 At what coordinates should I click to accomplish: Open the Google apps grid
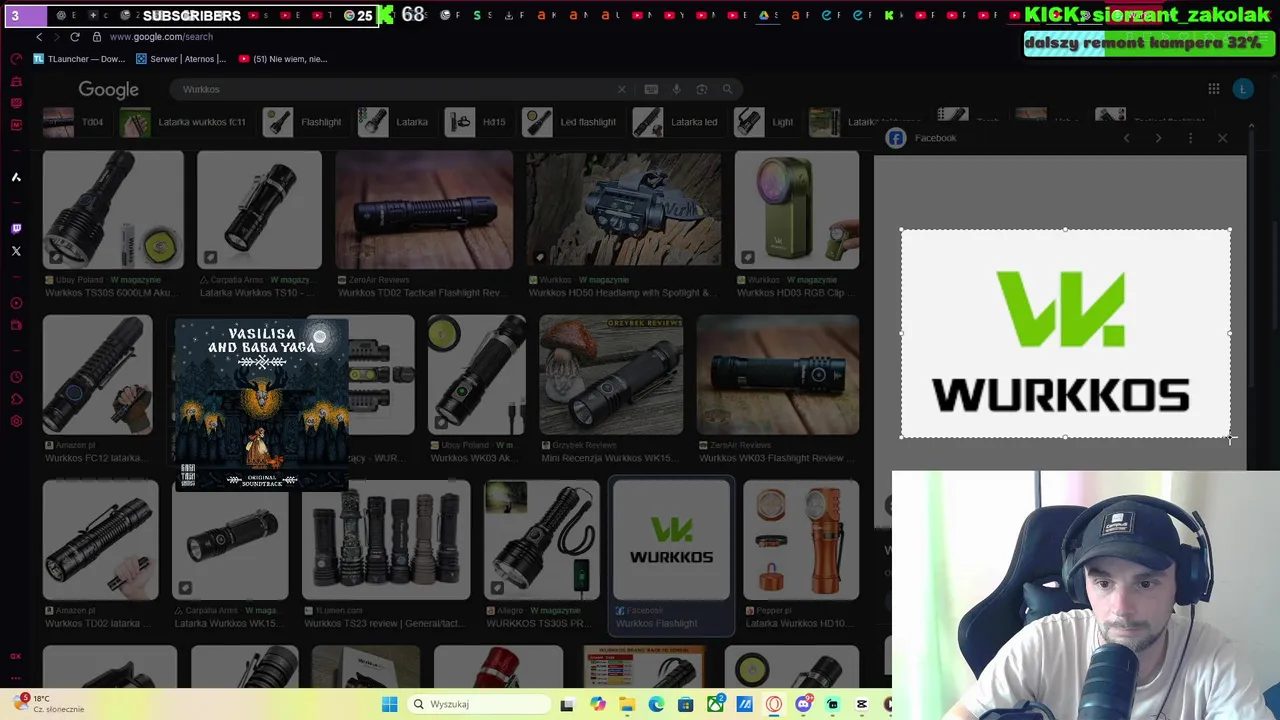point(1213,89)
